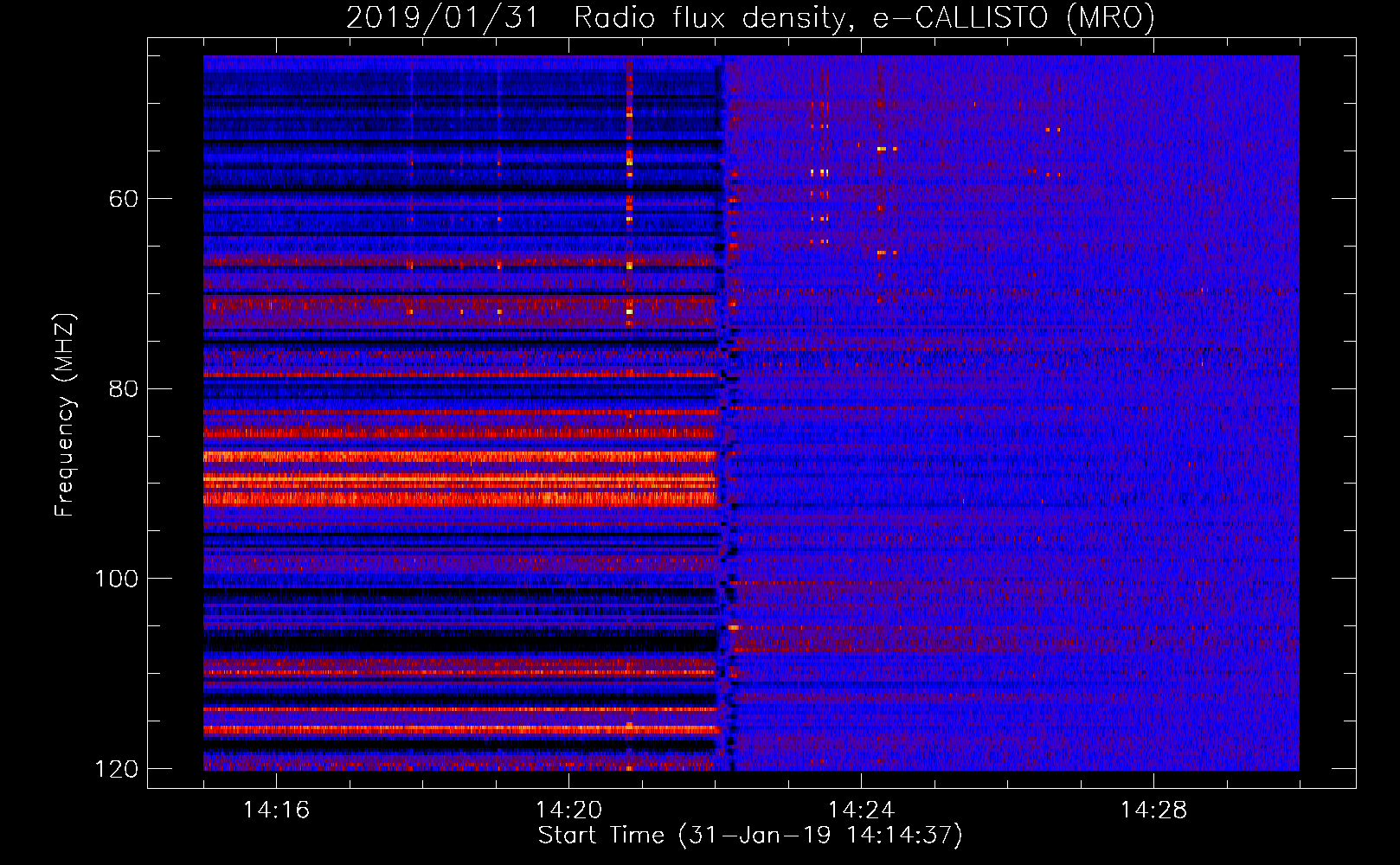Click the 14:20 time tick label

568,810
